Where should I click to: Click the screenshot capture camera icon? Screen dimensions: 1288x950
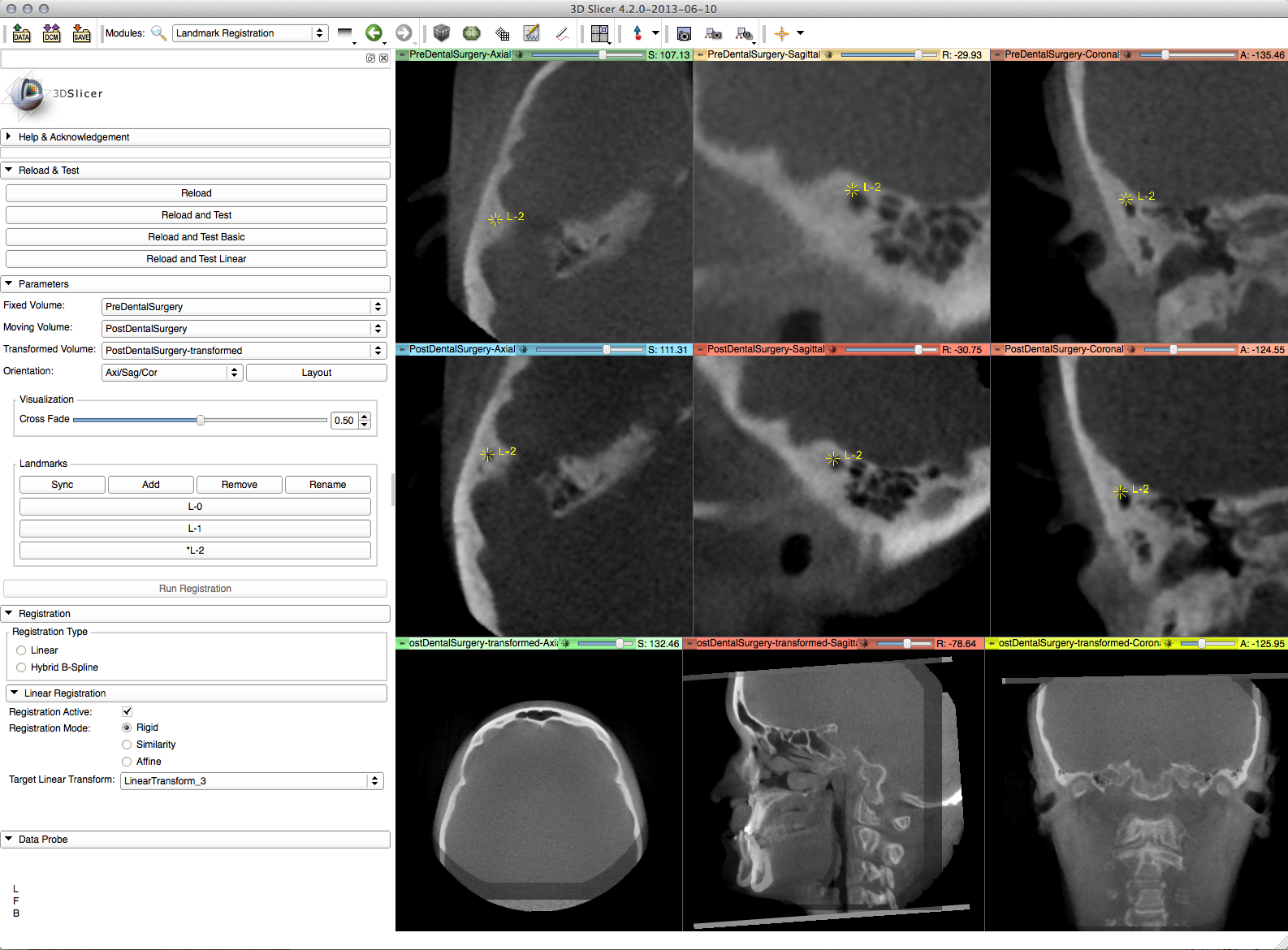coord(684,33)
